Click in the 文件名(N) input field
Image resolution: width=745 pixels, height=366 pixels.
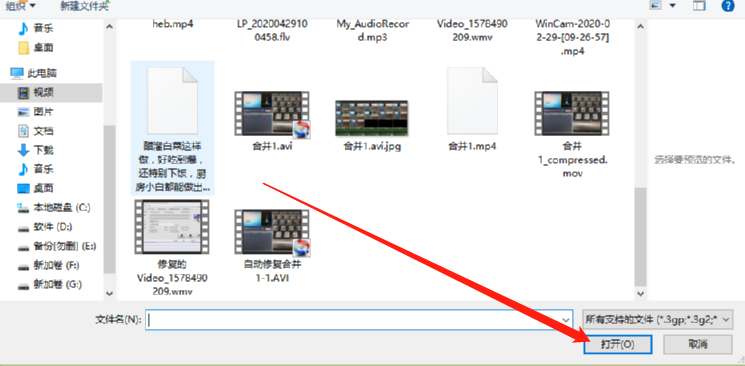tap(359, 320)
